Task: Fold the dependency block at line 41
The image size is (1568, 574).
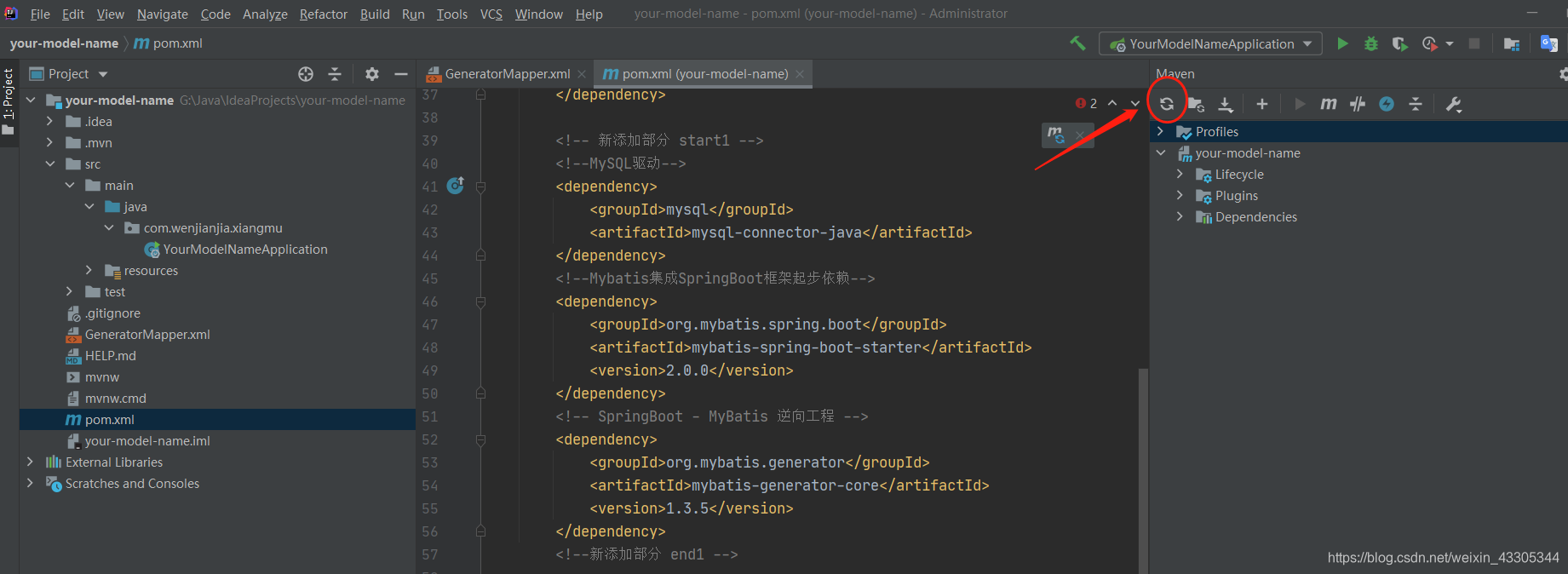Action: (x=480, y=187)
